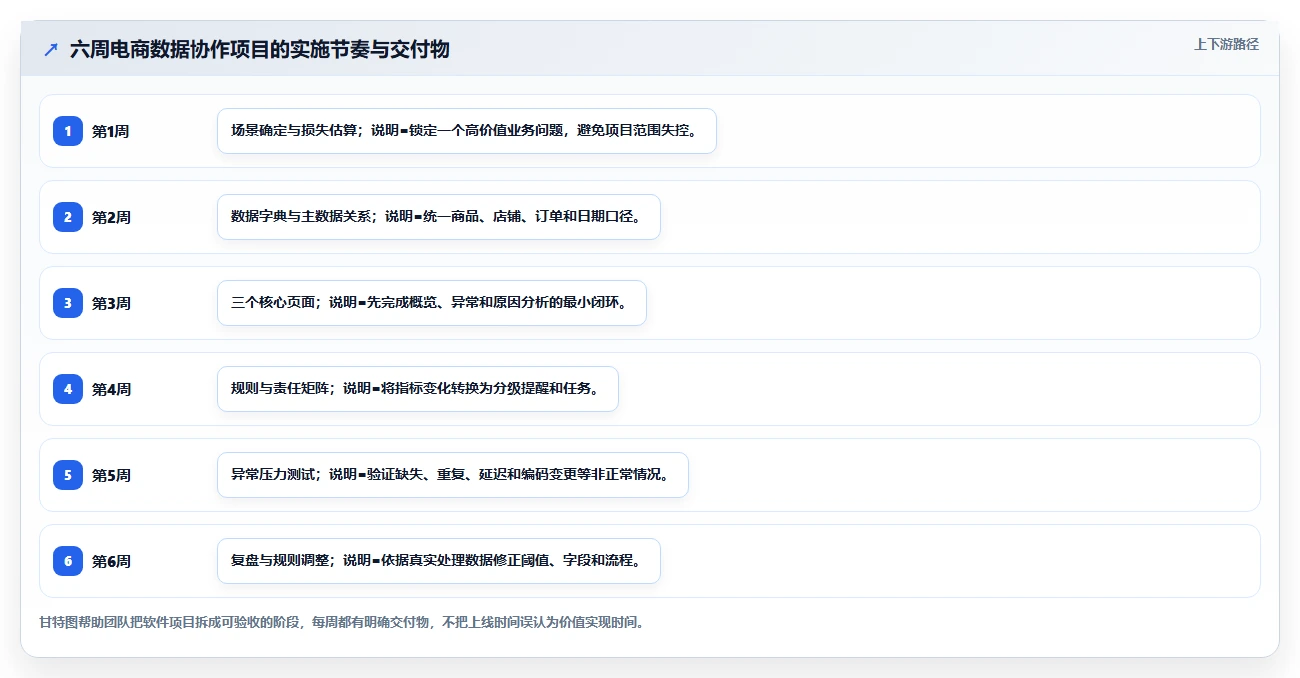Open the 数据字典与主数据关系 deliverable card

(439, 217)
